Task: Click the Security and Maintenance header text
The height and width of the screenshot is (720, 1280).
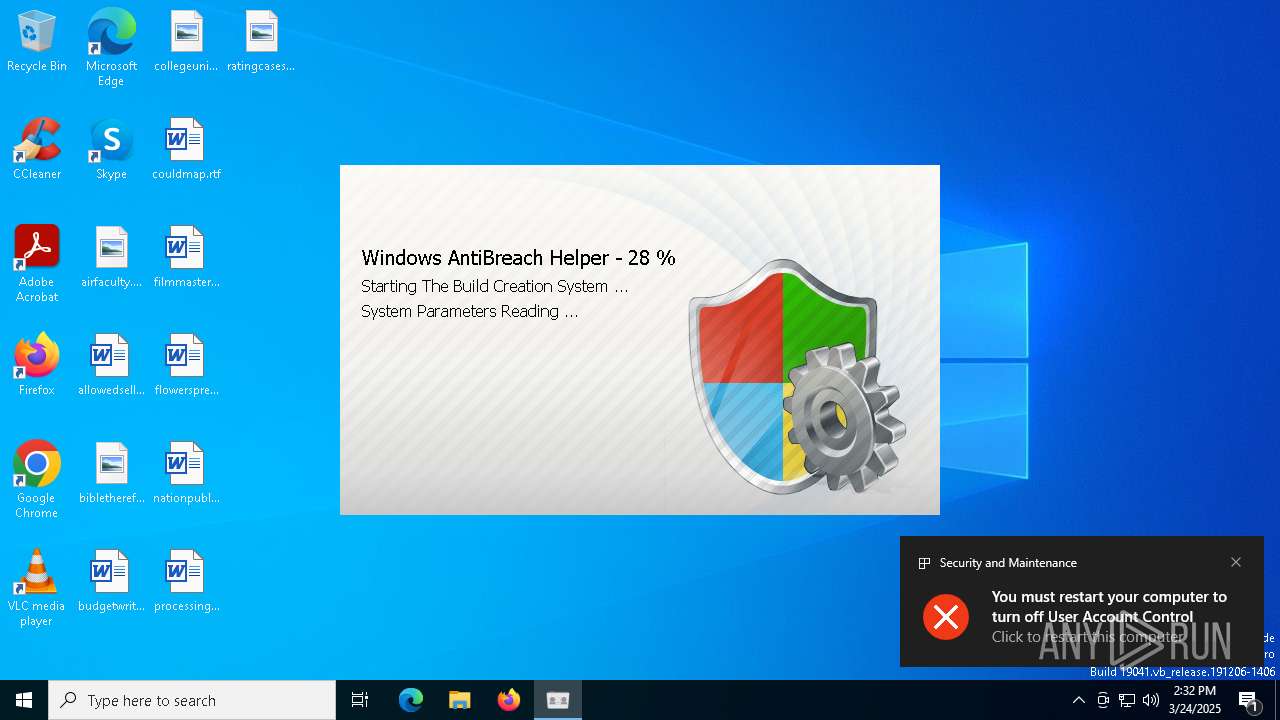Action: tap(1008, 563)
